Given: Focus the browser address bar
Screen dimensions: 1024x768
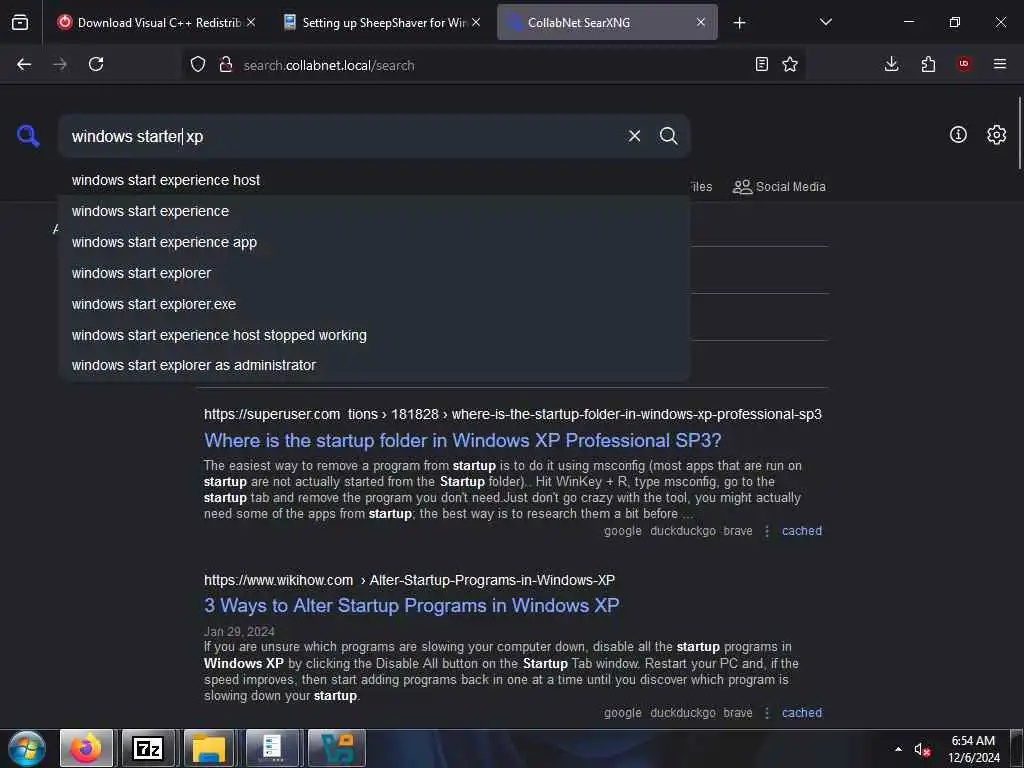Looking at the screenshot, I should click(493, 65).
